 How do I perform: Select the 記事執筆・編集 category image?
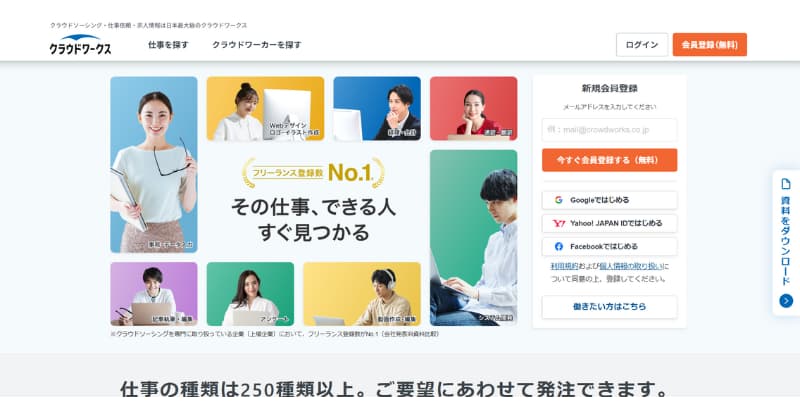(154, 294)
